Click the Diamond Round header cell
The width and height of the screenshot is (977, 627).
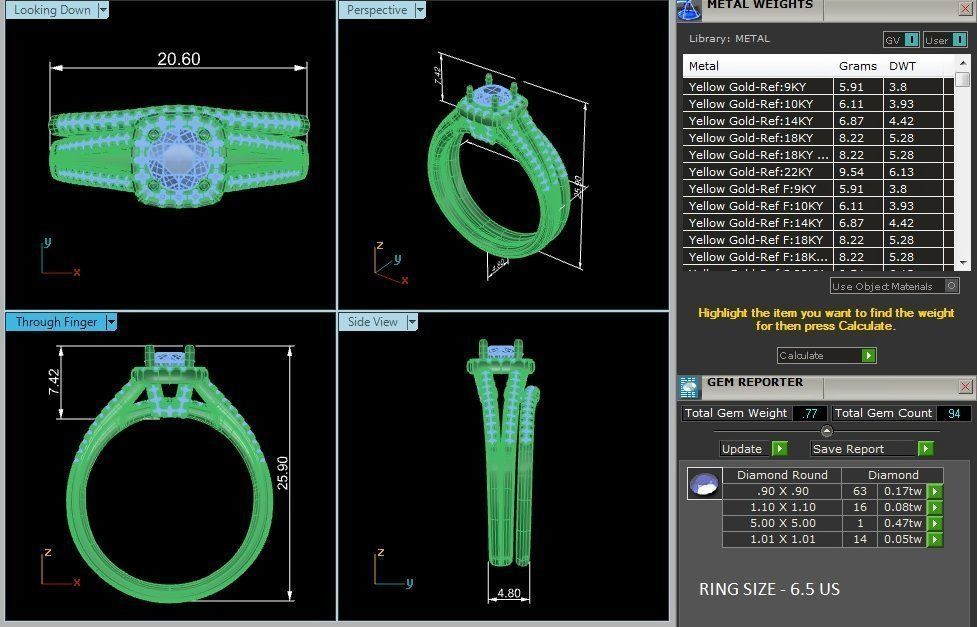[x=782, y=475]
